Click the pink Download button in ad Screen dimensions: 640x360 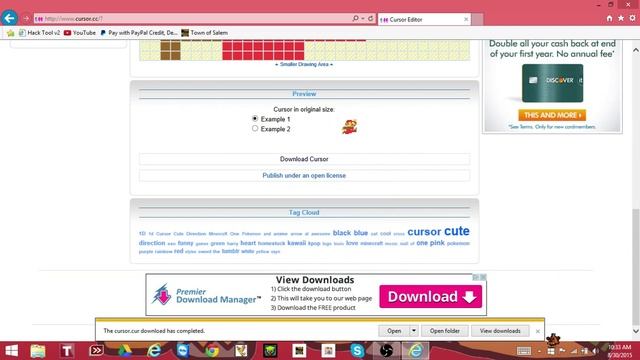[431, 297]
